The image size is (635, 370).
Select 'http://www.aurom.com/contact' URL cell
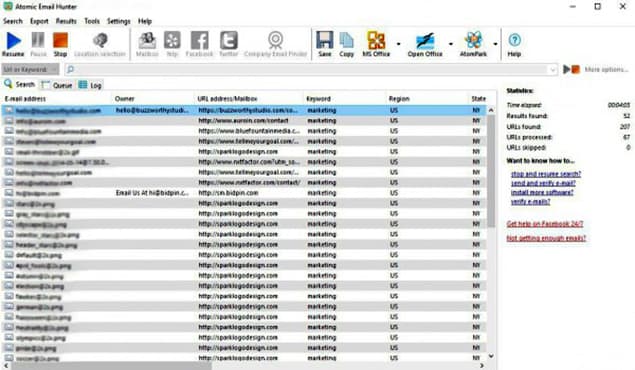[243, 121]
